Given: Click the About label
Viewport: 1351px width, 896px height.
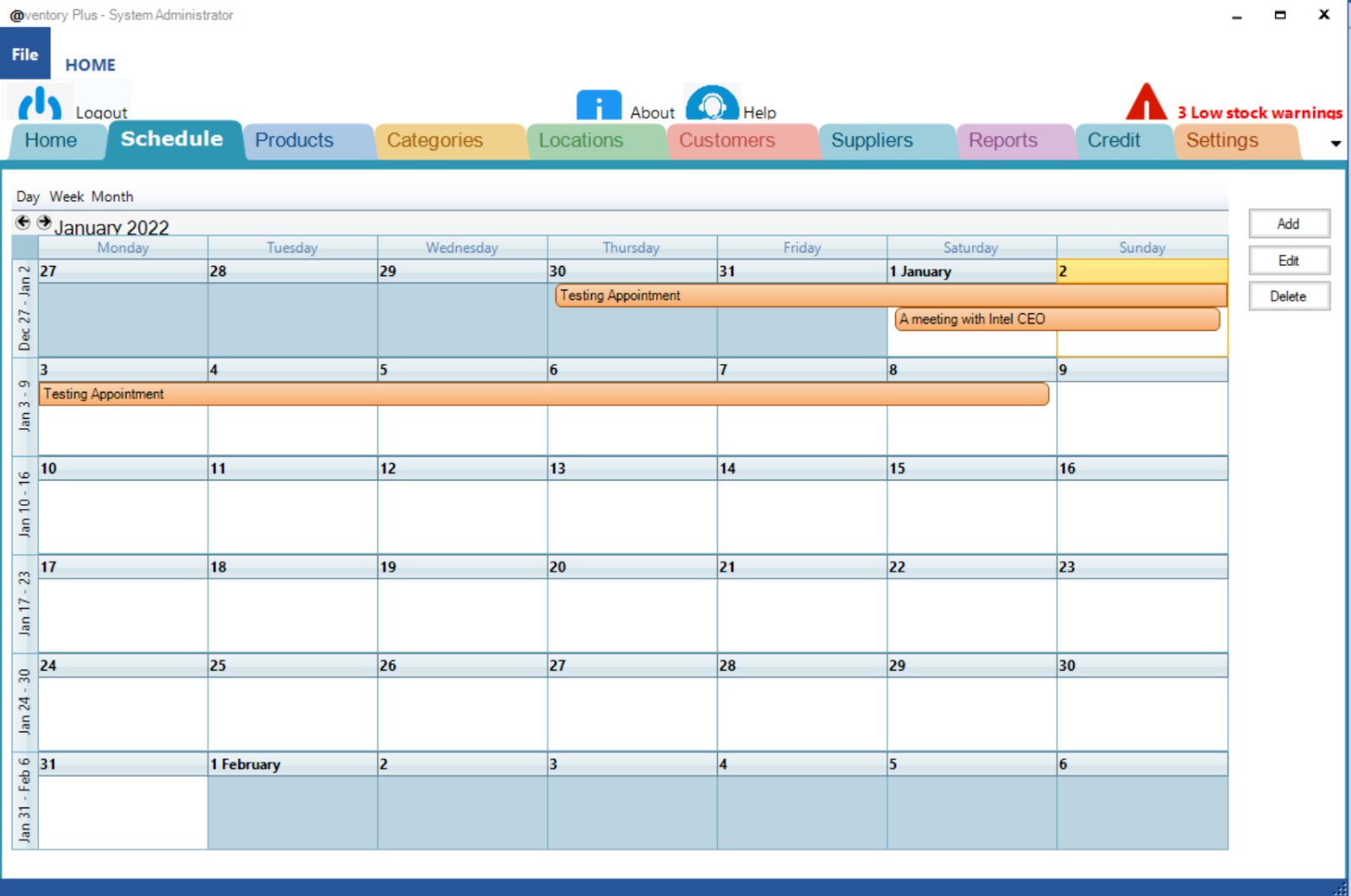Looking at the screenshot, I should pos(652,112).
